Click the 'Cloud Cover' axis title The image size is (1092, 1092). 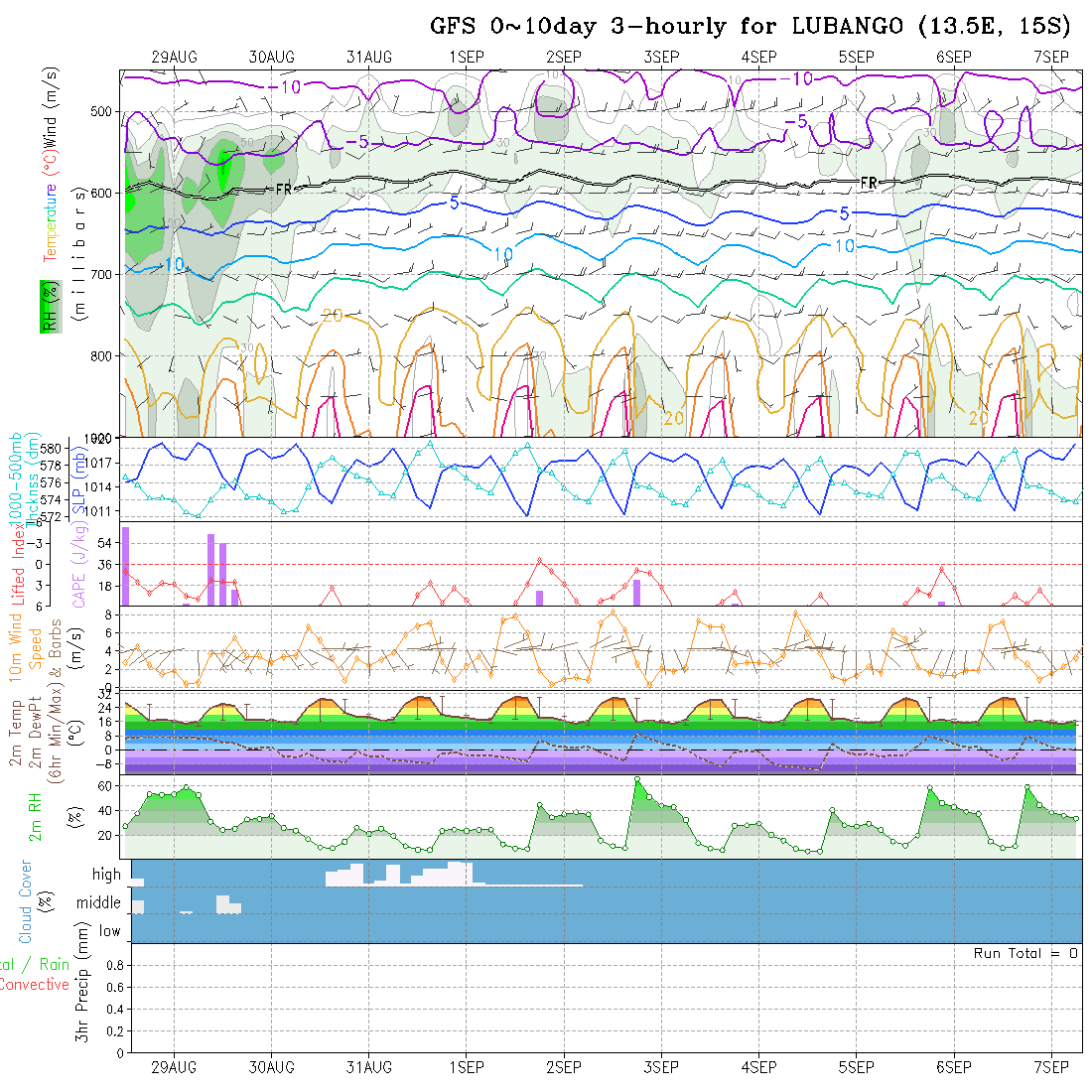point(25,901)
